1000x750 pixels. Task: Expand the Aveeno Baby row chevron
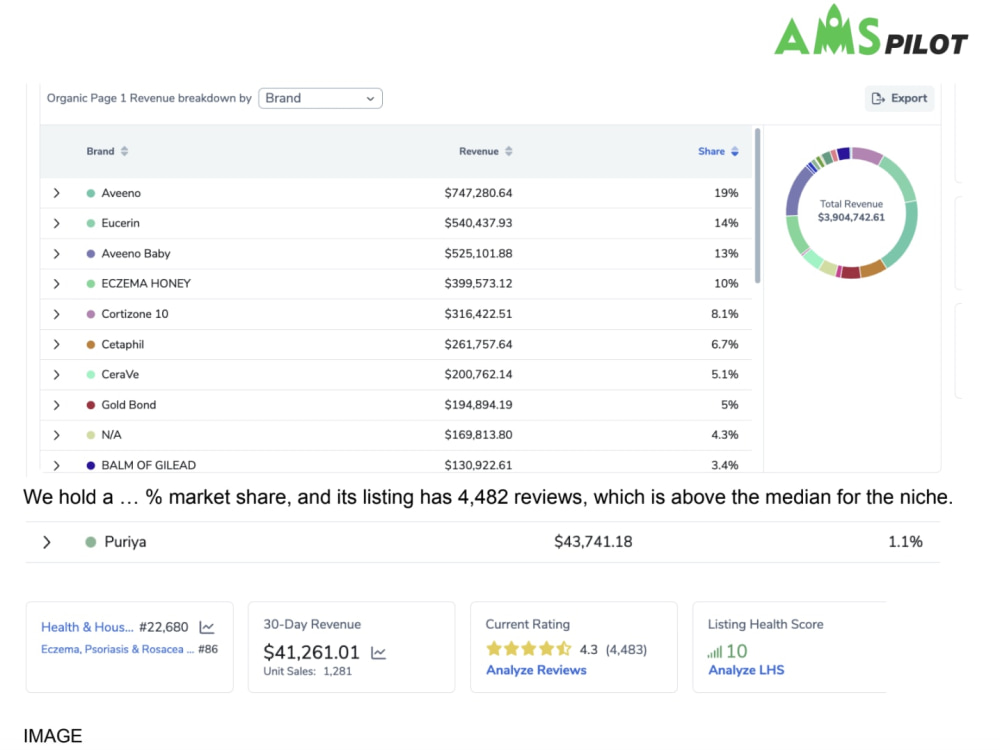(x=56, y=254)
